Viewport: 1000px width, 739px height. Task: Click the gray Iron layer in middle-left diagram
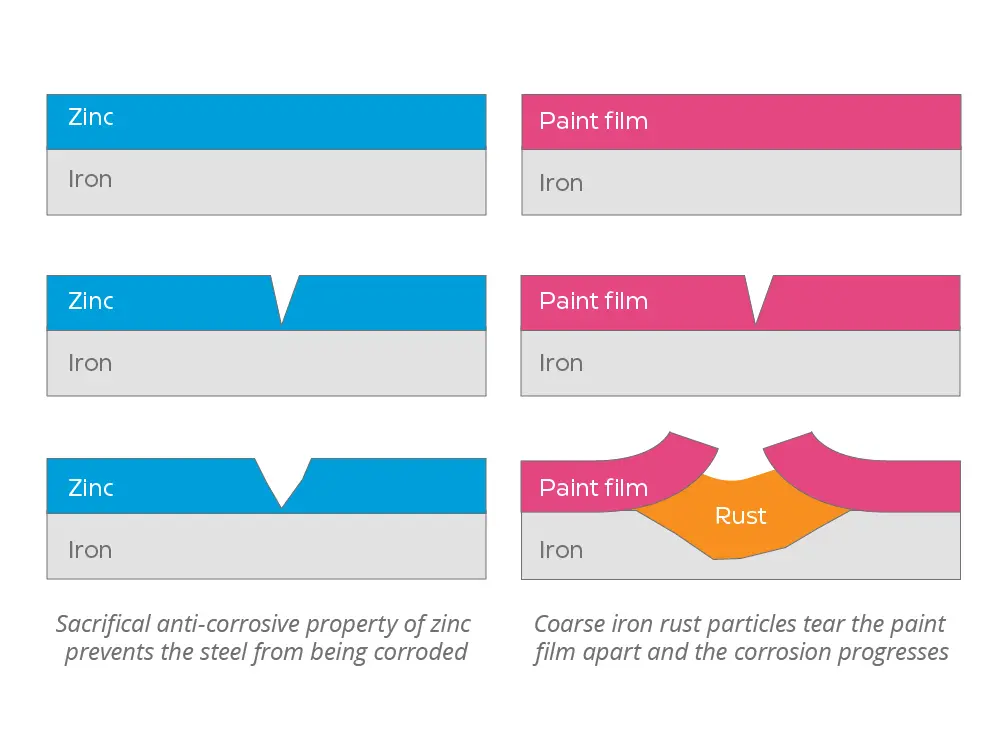(267, 363)
